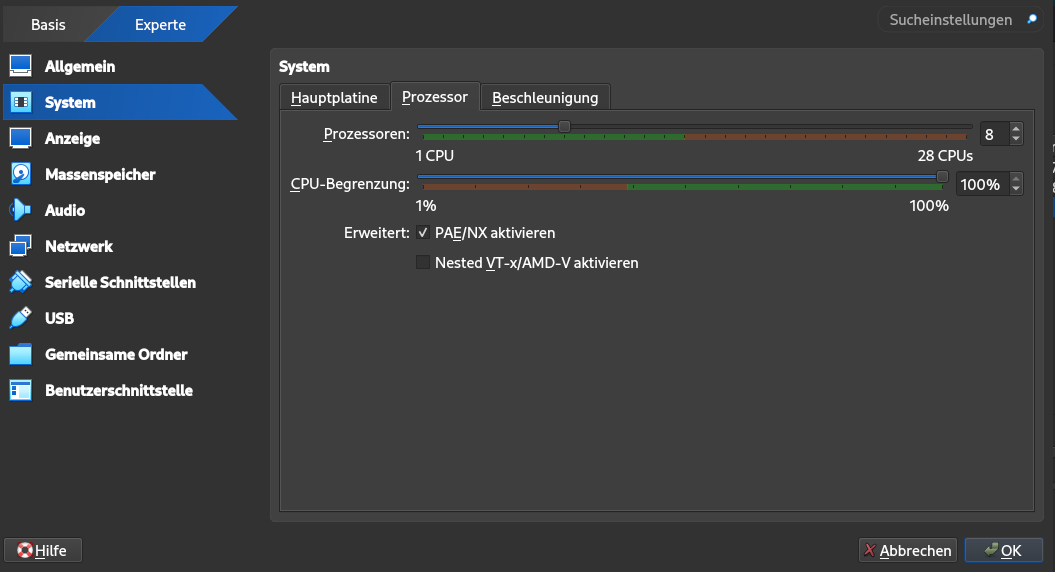1055x572 pixels.
Task: Click the Prozessoren: label
Action: 366,134
